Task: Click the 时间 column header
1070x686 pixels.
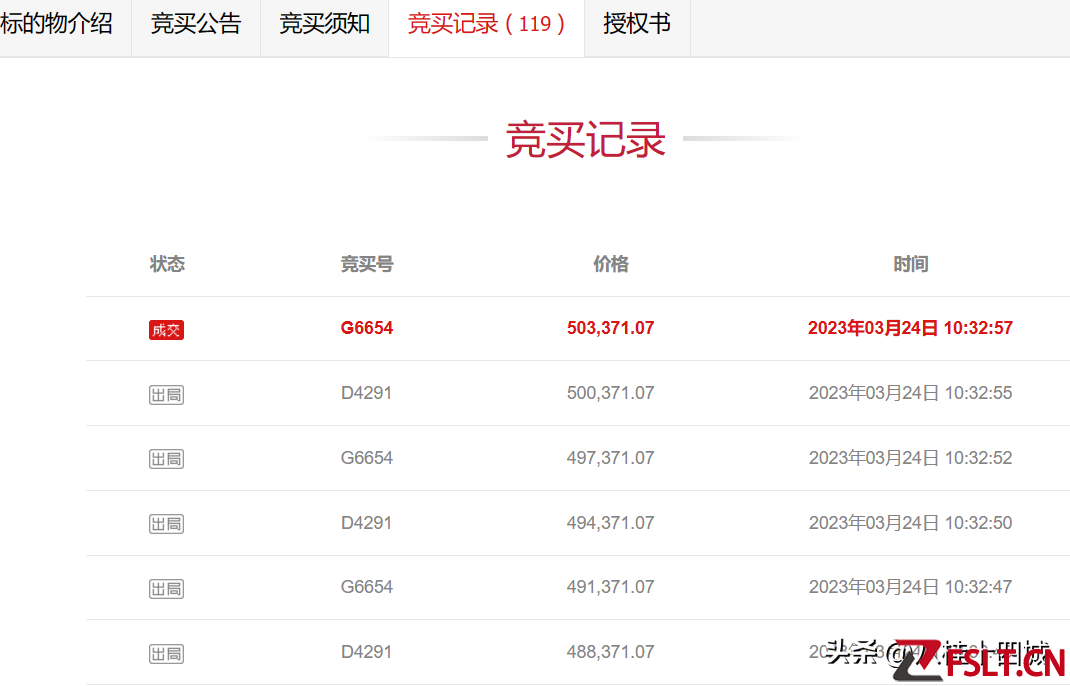Action: [x=910, y=264]
